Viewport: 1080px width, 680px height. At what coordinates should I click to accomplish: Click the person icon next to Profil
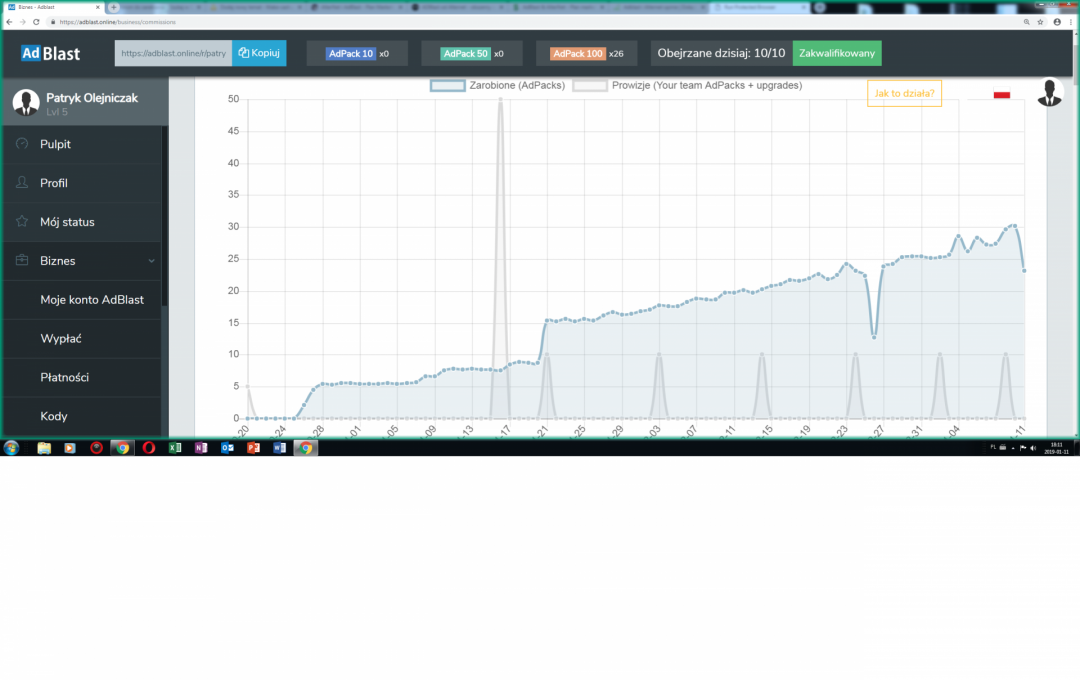click(21, 183)
